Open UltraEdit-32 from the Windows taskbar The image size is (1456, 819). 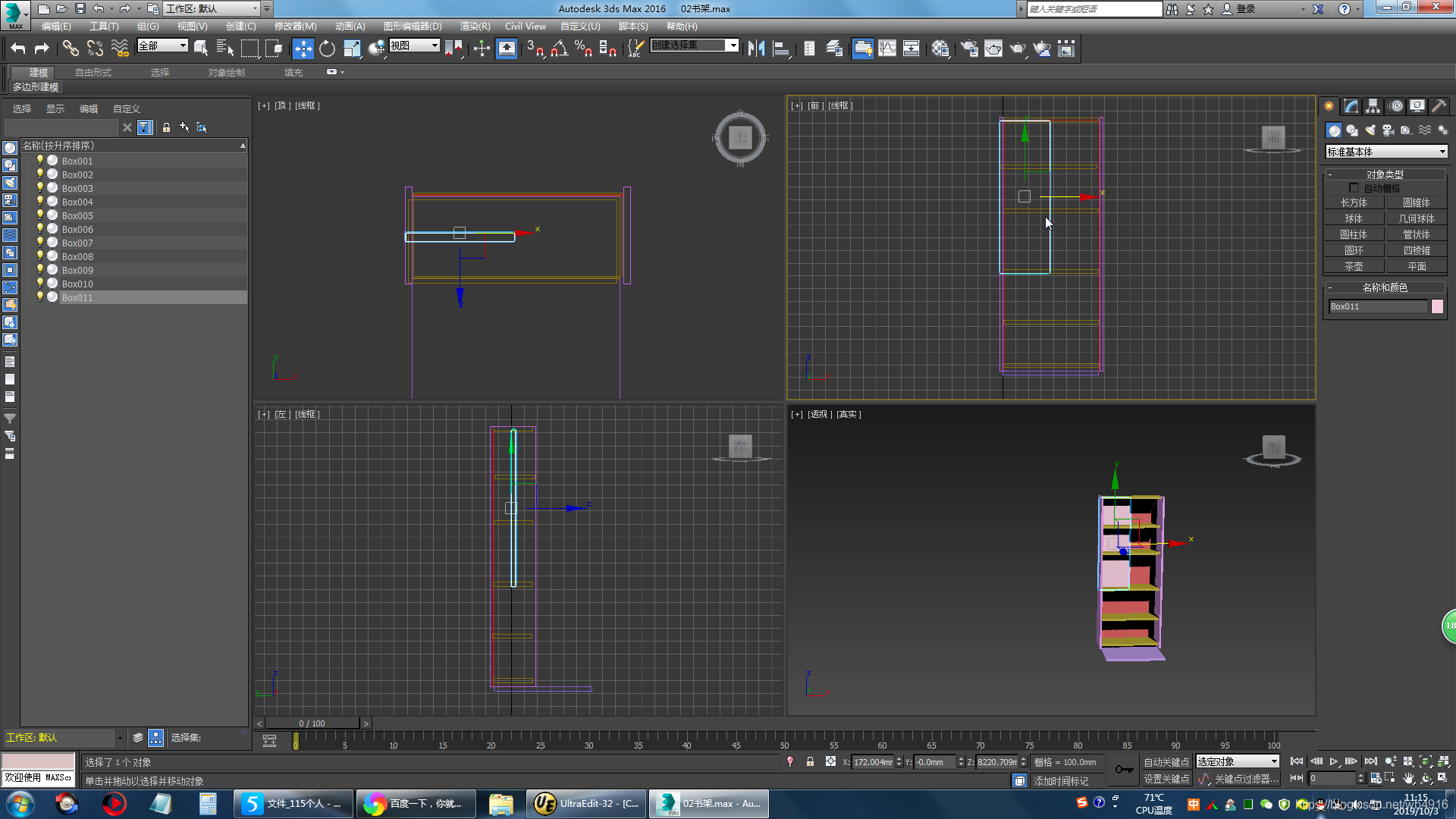[x=586, y=804]
